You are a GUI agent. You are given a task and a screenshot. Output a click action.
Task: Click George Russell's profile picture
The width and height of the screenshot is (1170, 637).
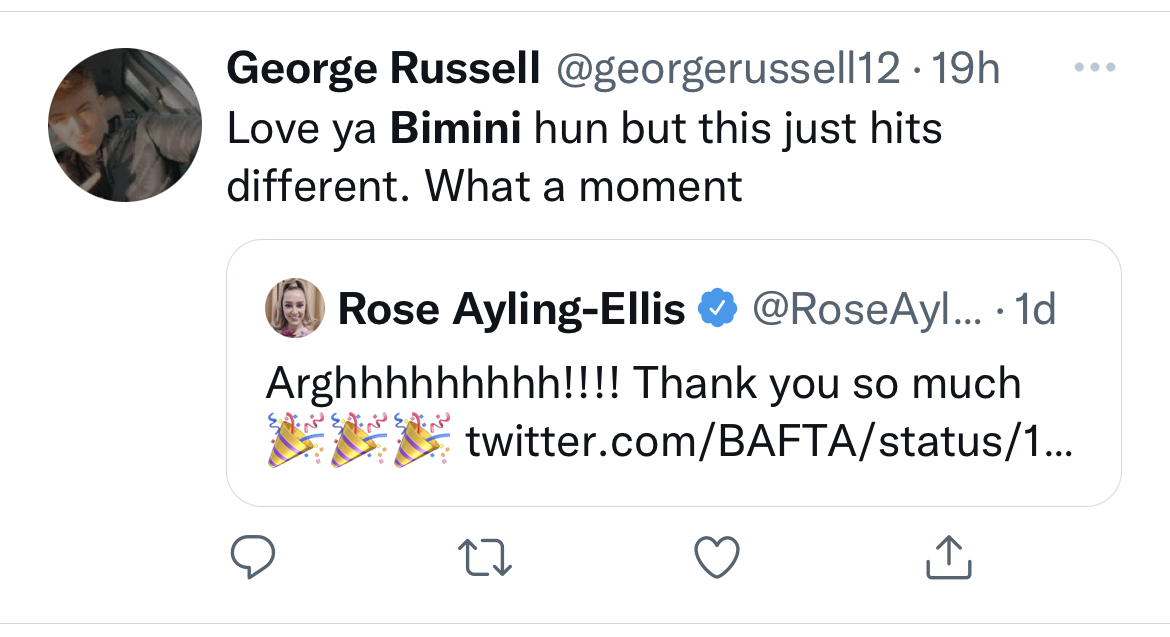pyautogui.click(x=125, y=125)
